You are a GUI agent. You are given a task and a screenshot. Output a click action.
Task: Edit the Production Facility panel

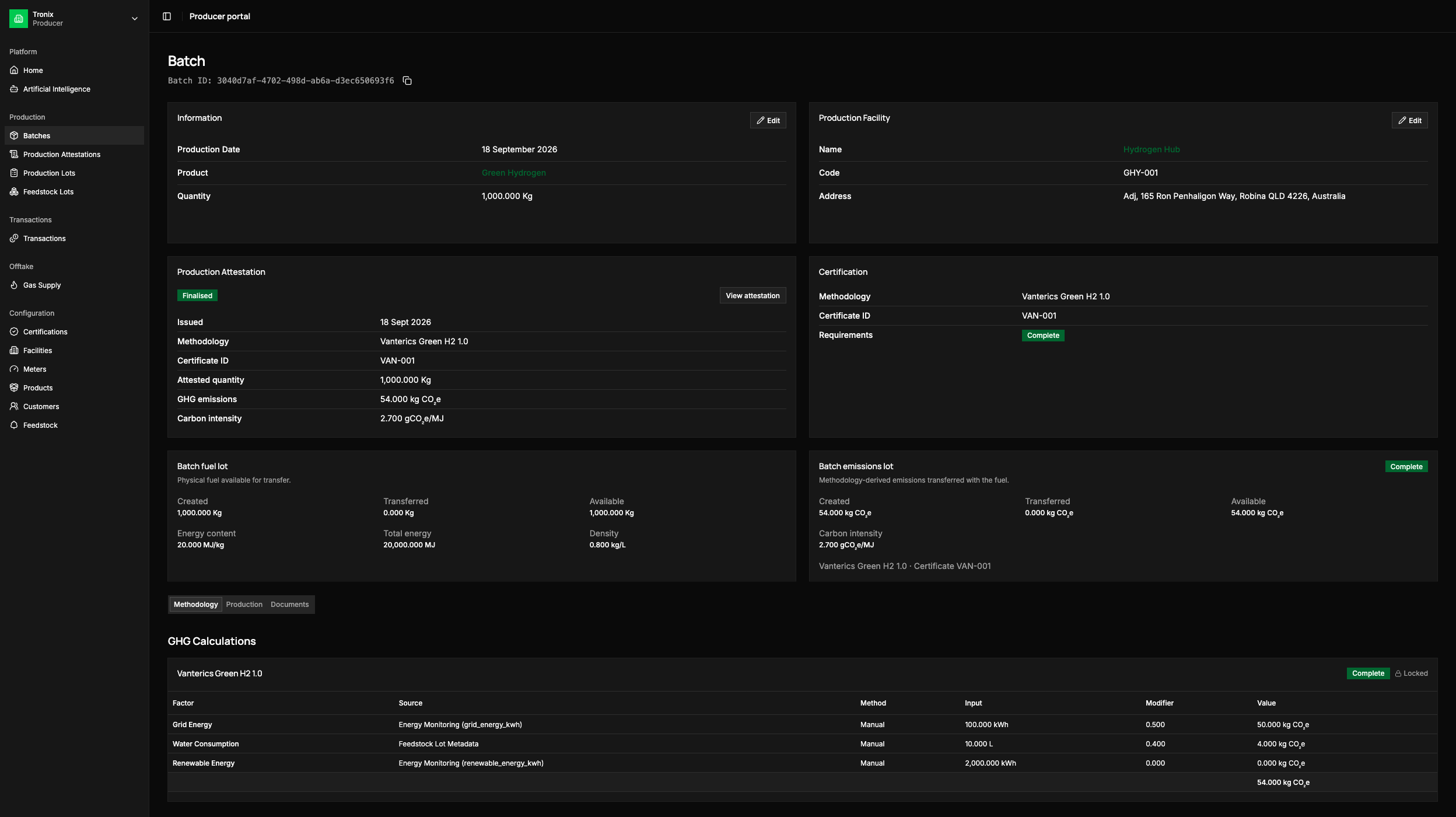1409,120
